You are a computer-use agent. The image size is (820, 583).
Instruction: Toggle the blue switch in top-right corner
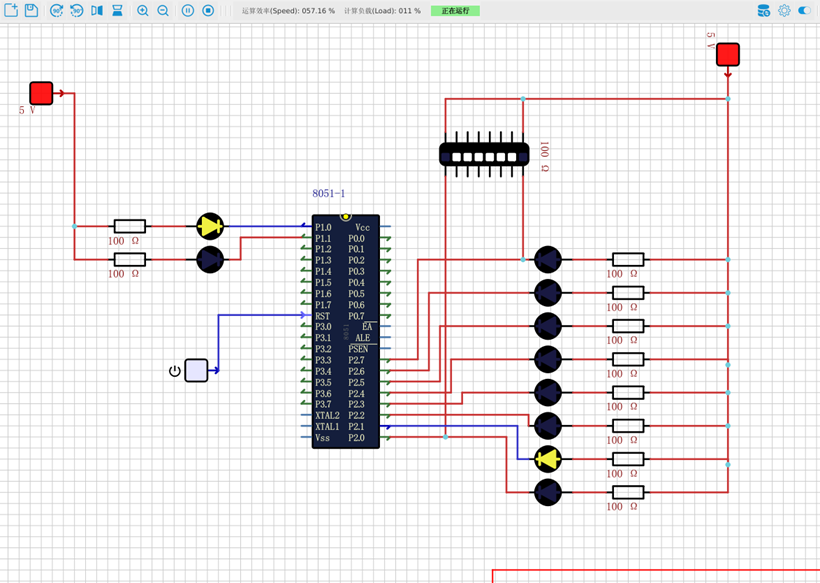805,10
